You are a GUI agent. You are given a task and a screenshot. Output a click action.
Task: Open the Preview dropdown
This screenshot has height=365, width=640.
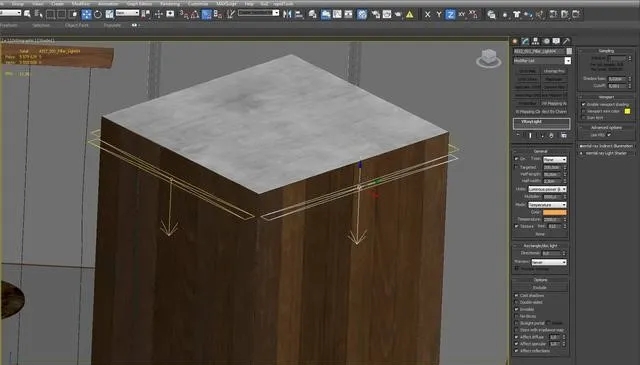coord(549,262)
